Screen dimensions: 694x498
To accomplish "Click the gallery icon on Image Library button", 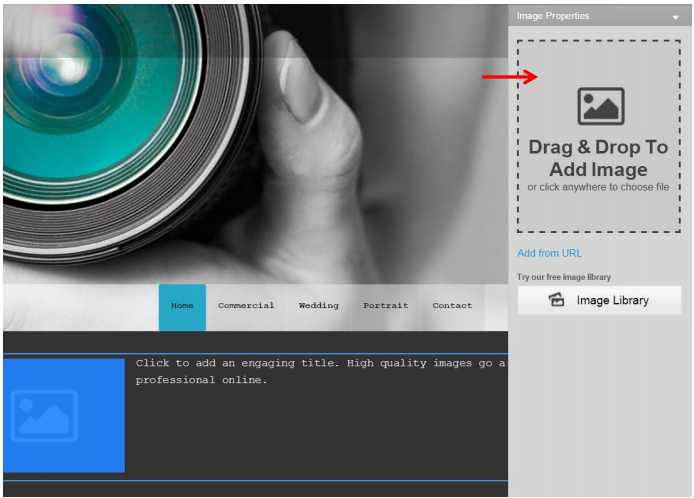I will 557,300.
